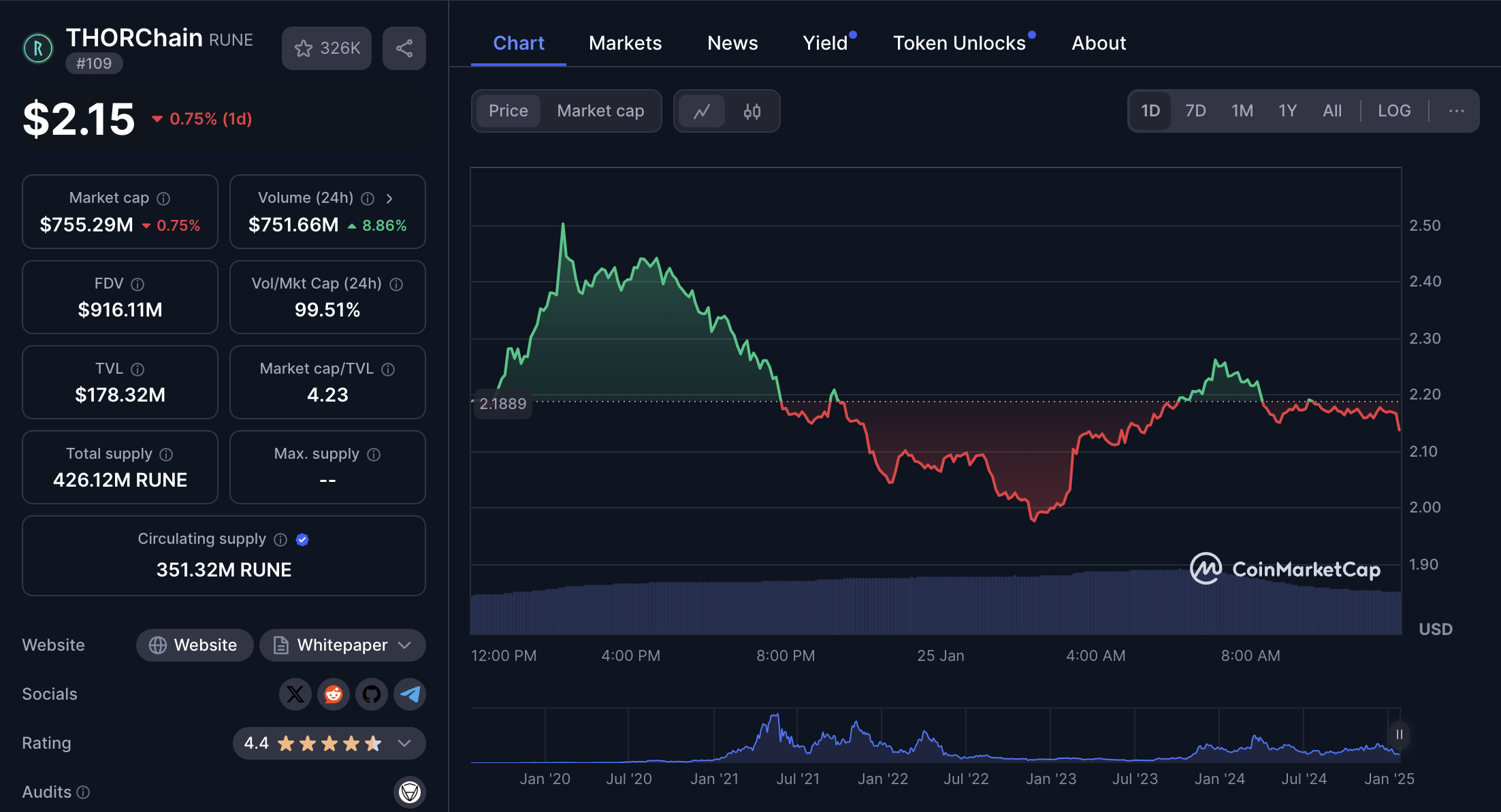Click FDV info icon
The width and height of the screenshot is (1501, 812).
click(x=138, y=285)
